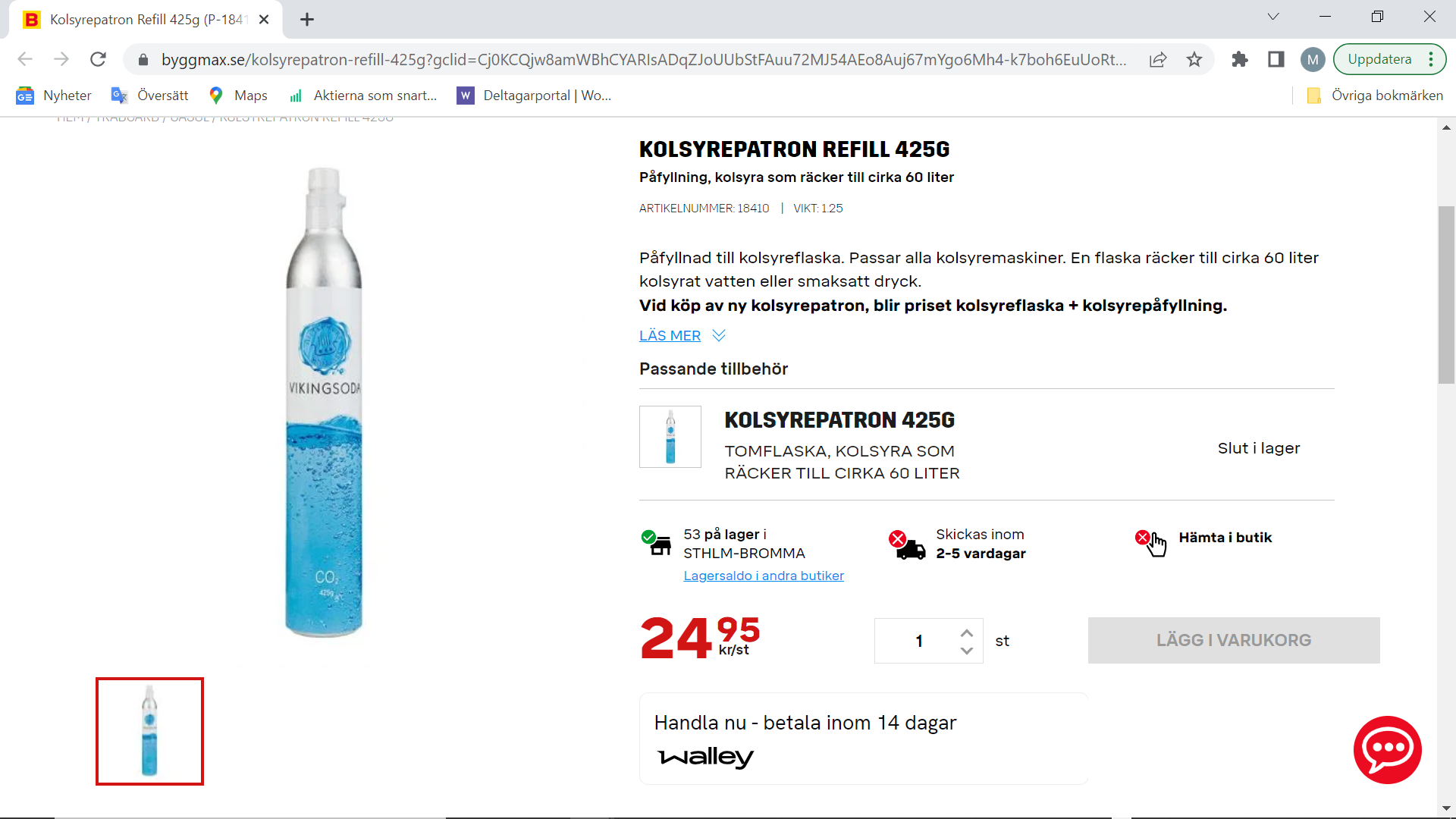Open the tab search dropdown chevron

(x=1273, y=17)
